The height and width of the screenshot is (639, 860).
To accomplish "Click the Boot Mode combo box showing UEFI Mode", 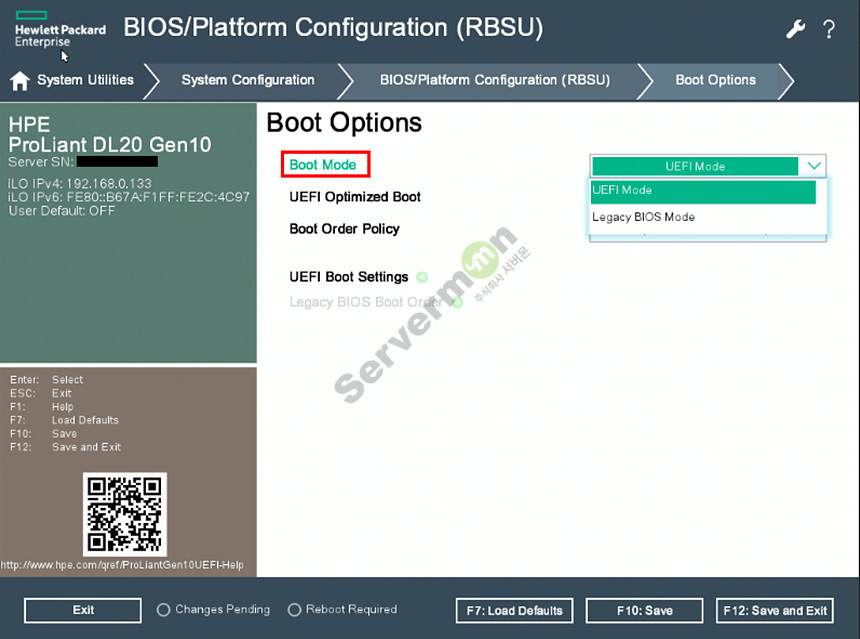I will (x=708, y=166).
